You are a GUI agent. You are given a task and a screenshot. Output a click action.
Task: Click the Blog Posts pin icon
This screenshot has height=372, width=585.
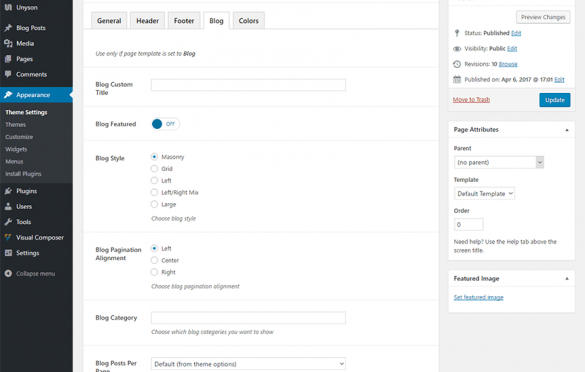8,28
